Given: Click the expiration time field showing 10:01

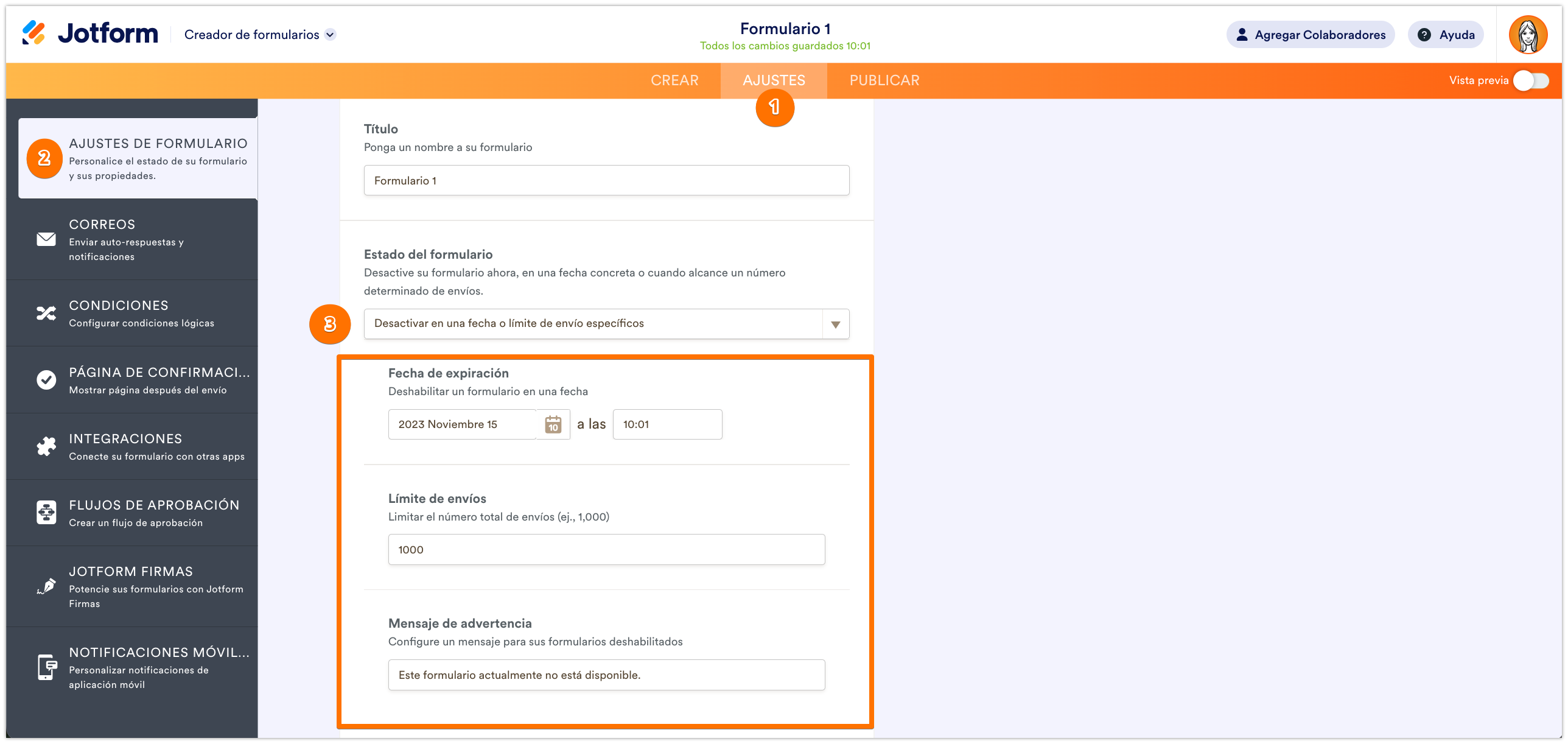Looking at the screenshot, I should [667, 424].
